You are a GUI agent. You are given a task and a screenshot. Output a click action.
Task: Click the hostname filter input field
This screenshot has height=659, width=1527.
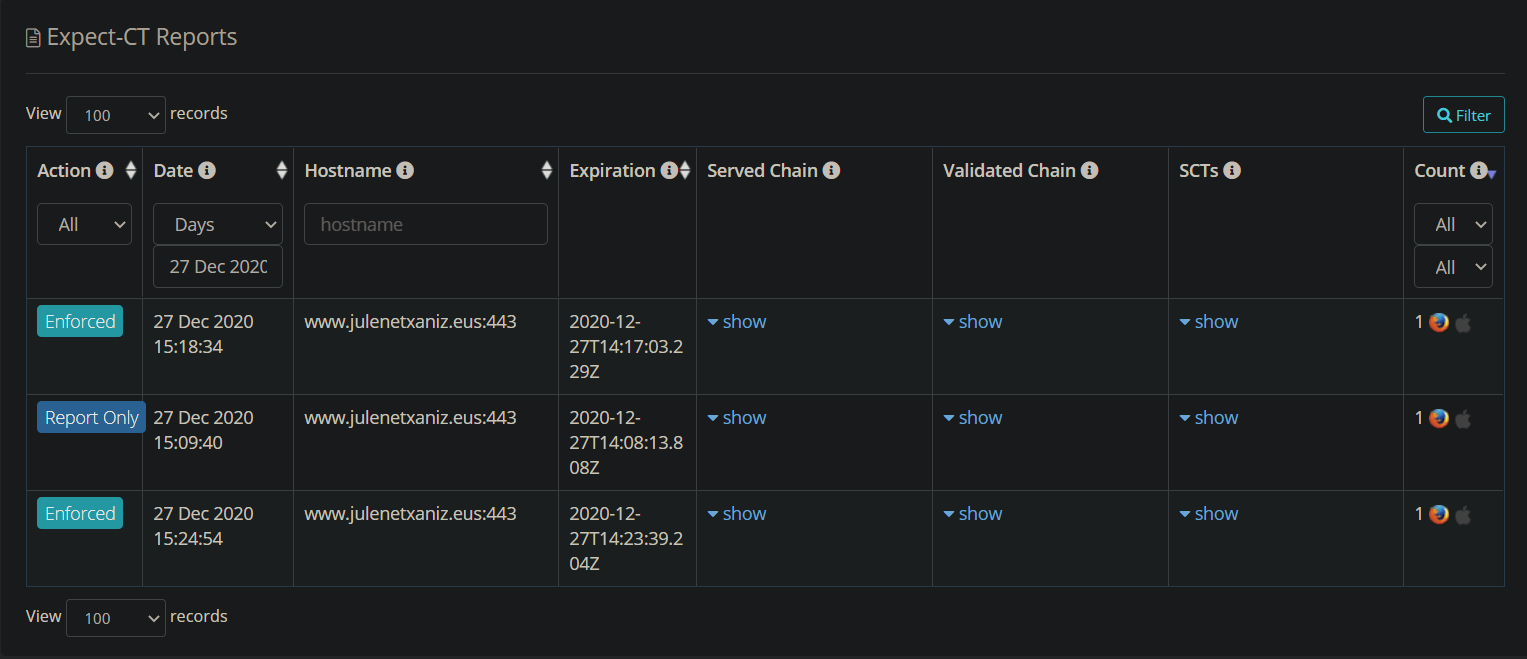(425, 223)
